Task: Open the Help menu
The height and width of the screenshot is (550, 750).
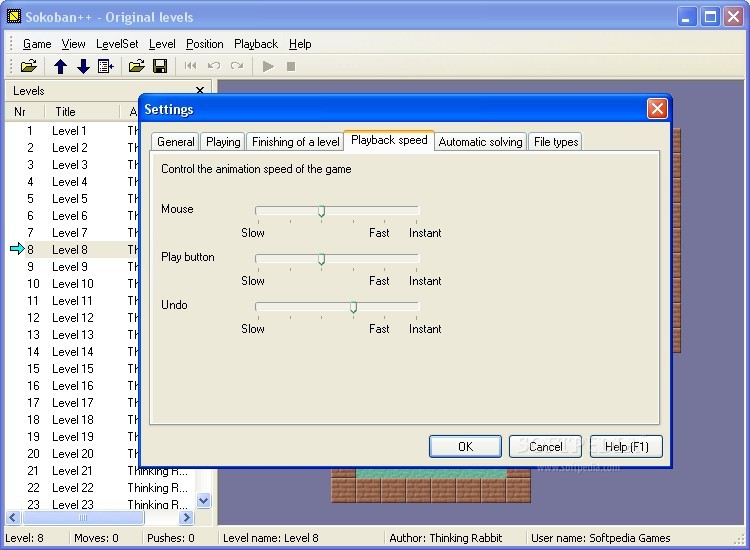Action: 300,44
